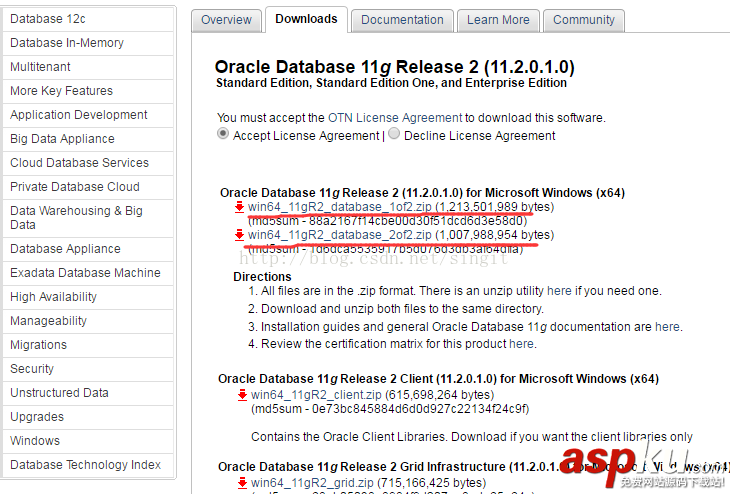Screen dimensions: 730x494
Task: Open Database Appliance sidebar item
Action: click(88, 249)
